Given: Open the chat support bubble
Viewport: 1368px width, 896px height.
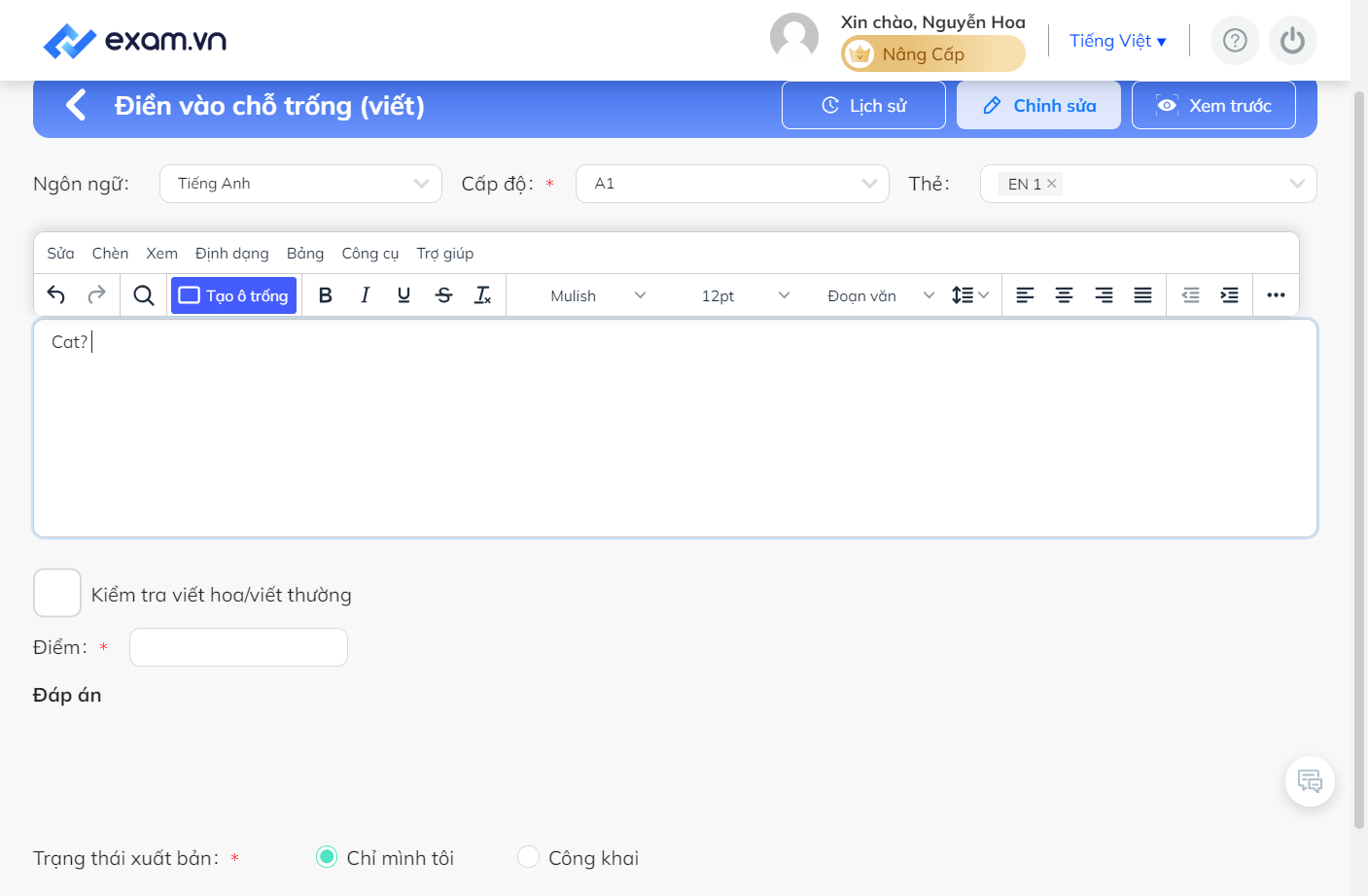Looking at the screenshot, I should tap(1310, 781).
